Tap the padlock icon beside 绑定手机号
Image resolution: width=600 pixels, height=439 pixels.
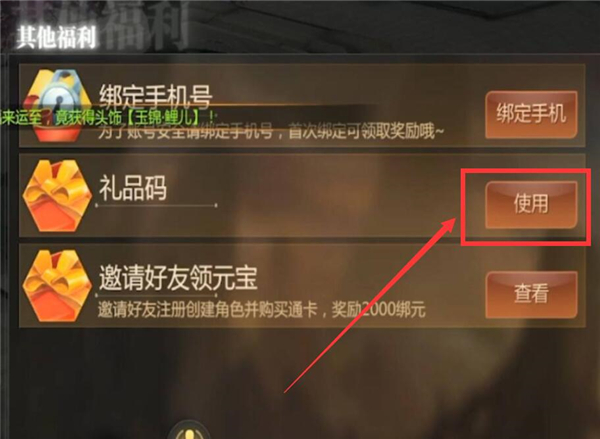coord(57,103)
